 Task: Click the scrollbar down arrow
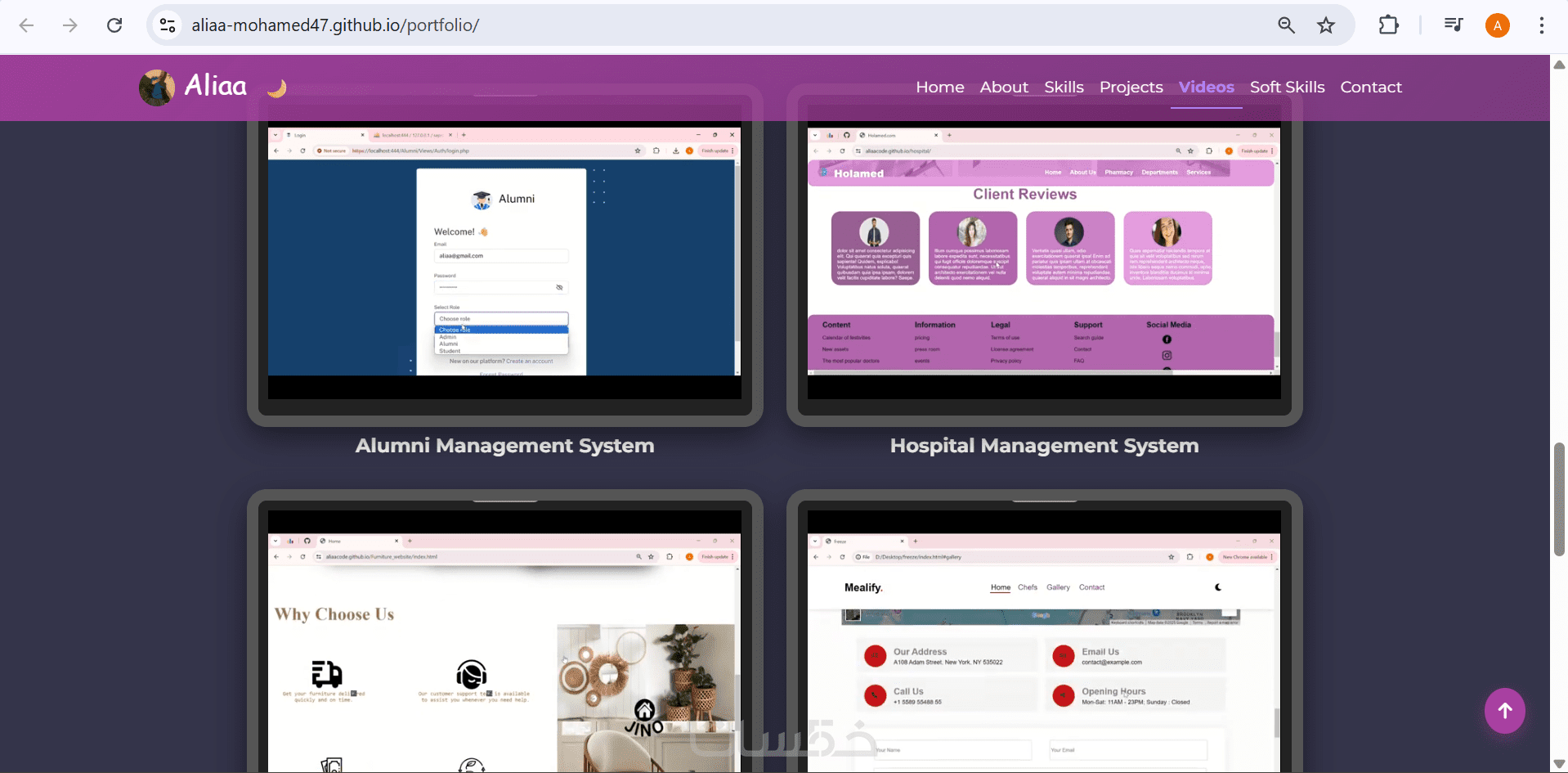[1559, 764]
